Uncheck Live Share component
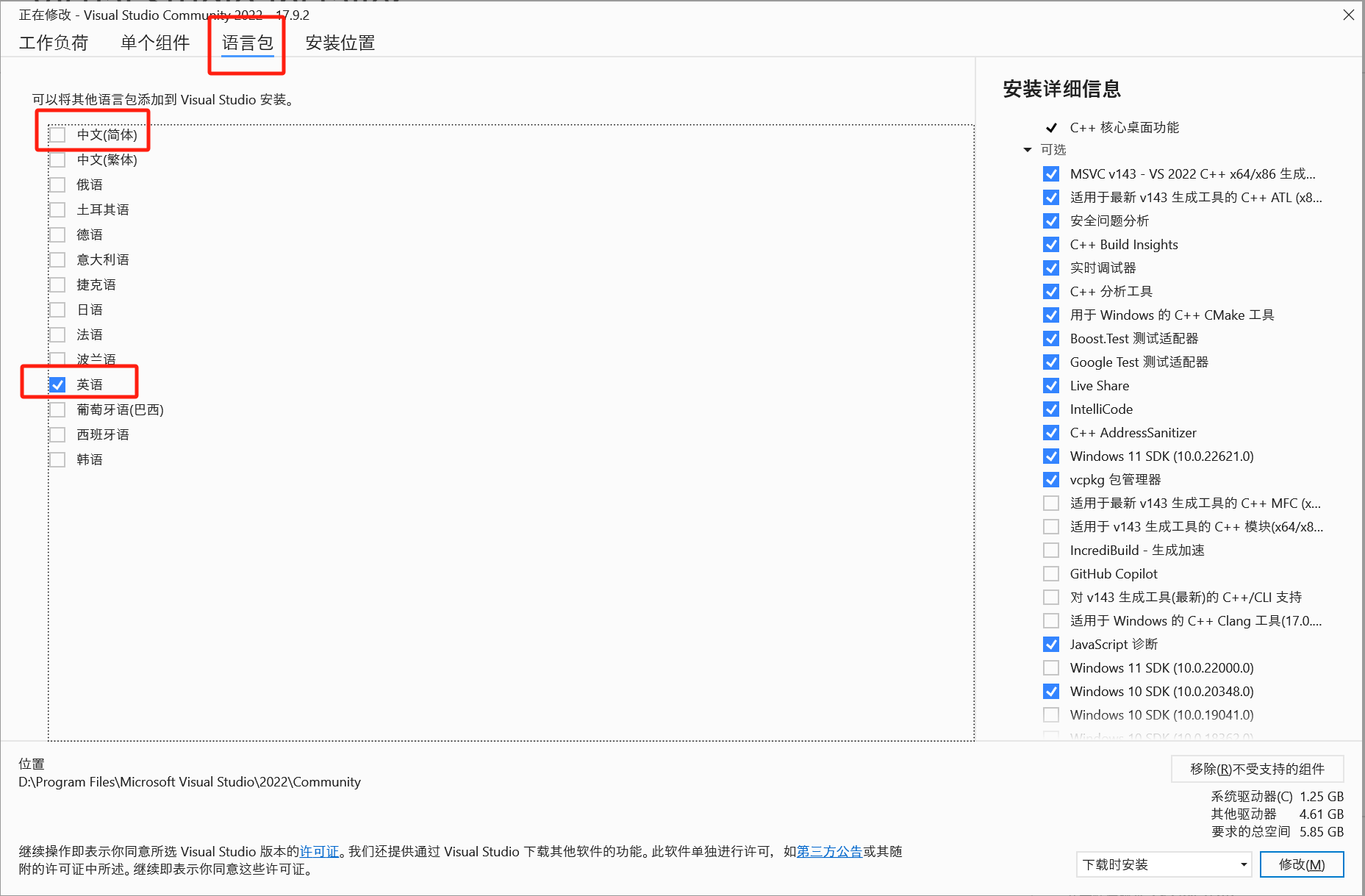 pos(1051,386)
